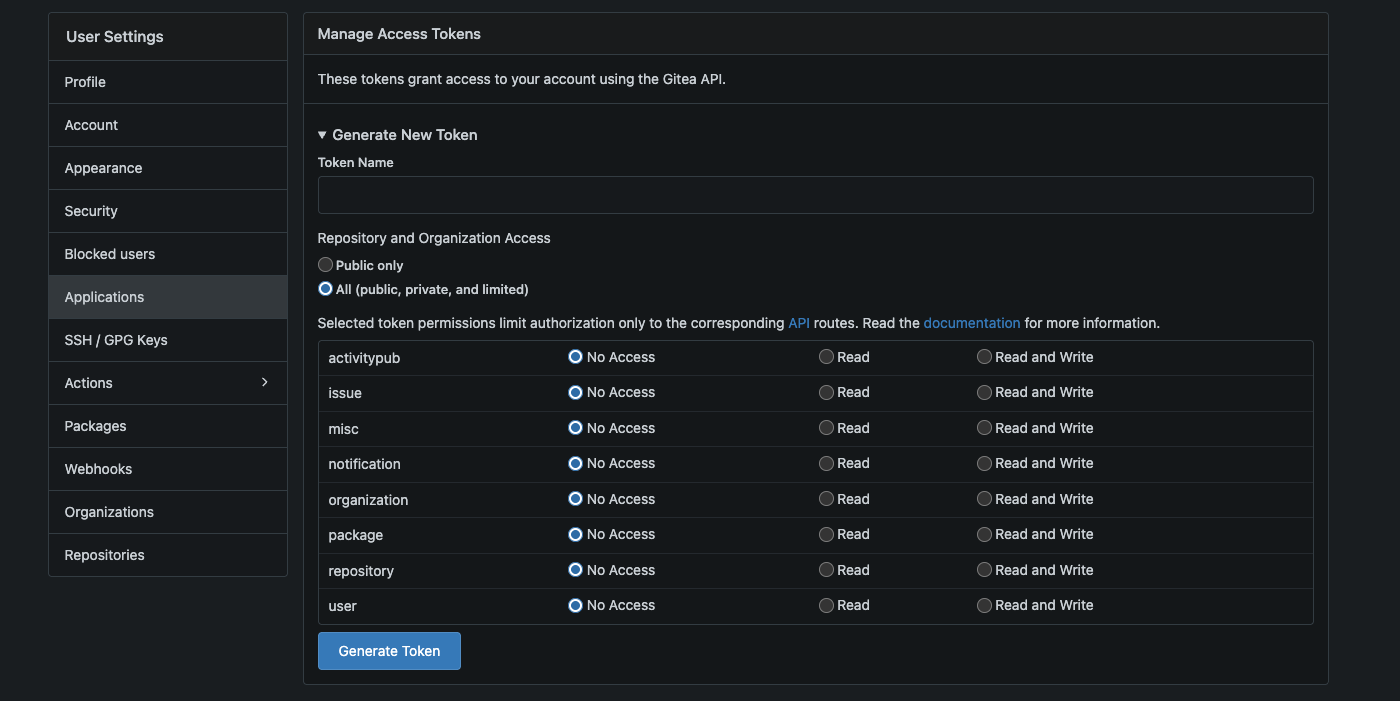Select All (public, private, and limited)

point(326,289)
